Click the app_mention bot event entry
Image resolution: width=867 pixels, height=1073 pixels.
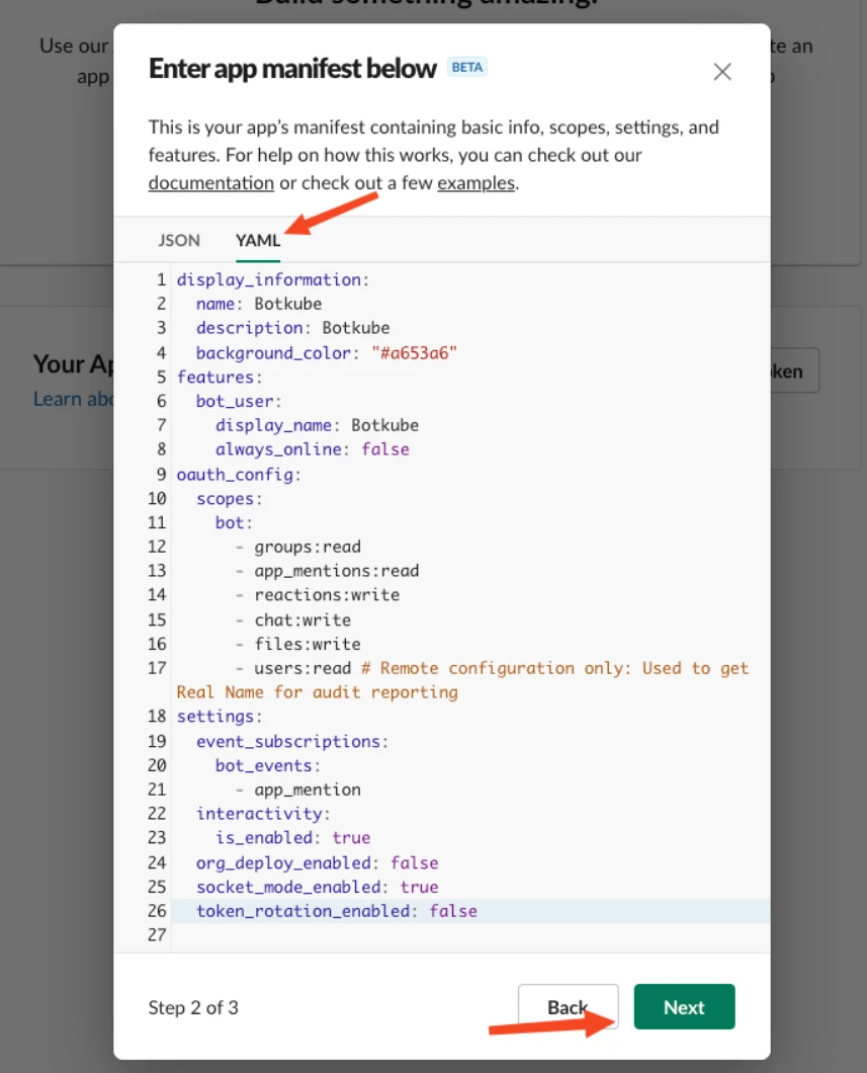click(307, 789)
